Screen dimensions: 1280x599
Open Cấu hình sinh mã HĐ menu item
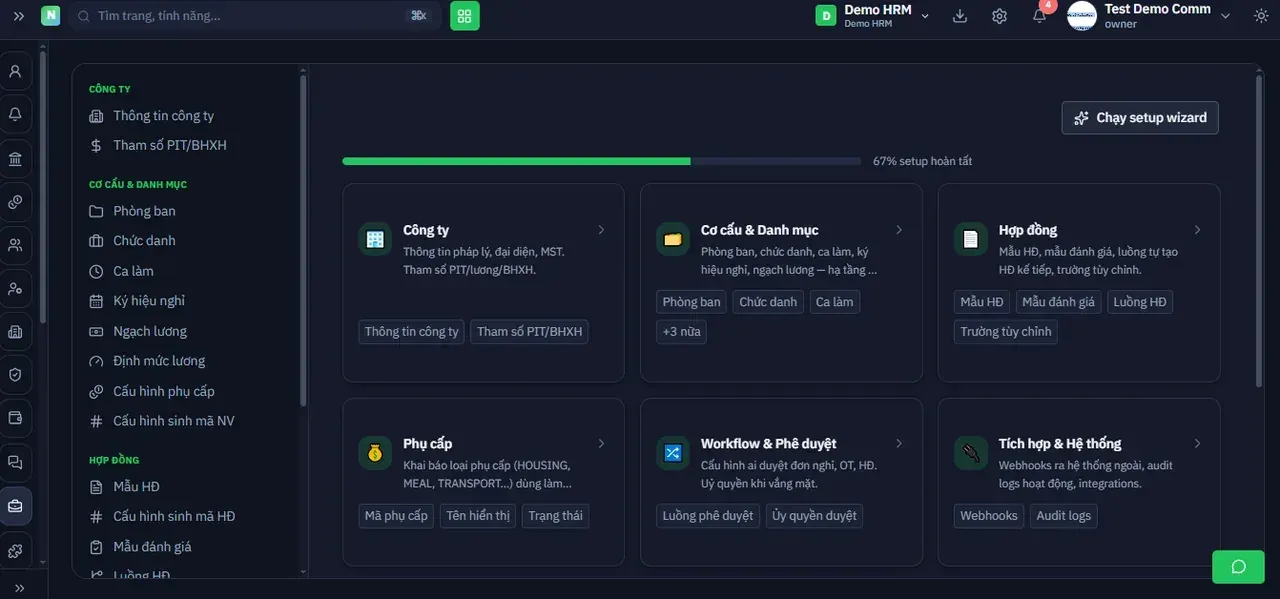(174, 517)
